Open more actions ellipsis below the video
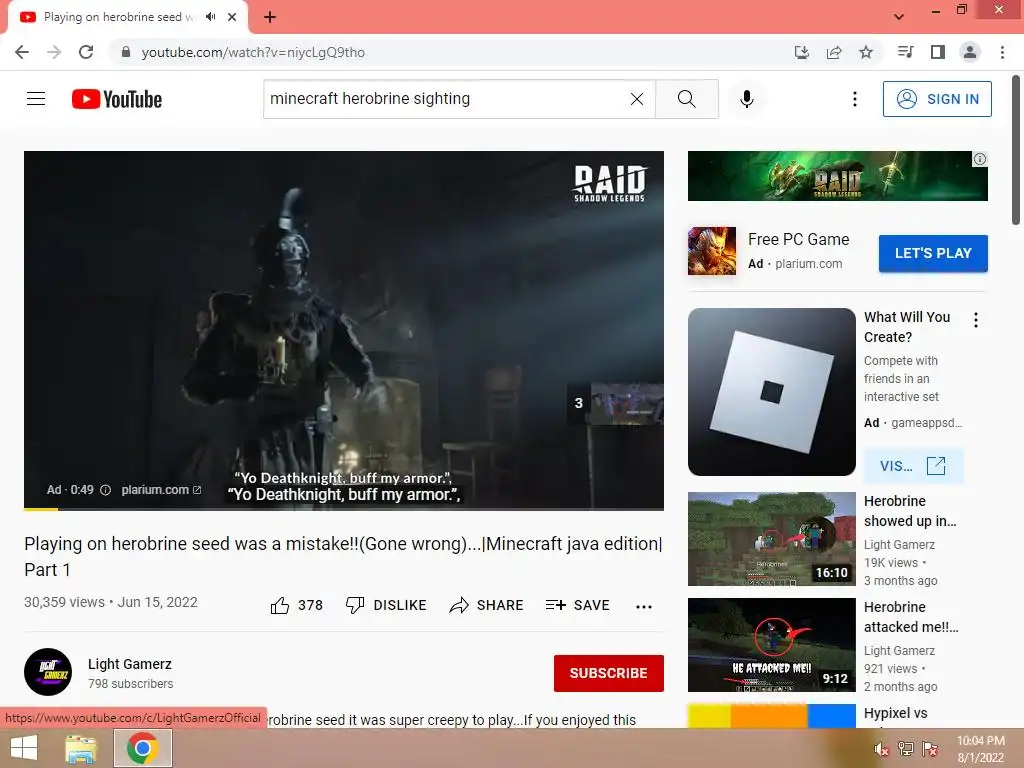Viewport: 1024px width, 768px height. click(644, 606)
